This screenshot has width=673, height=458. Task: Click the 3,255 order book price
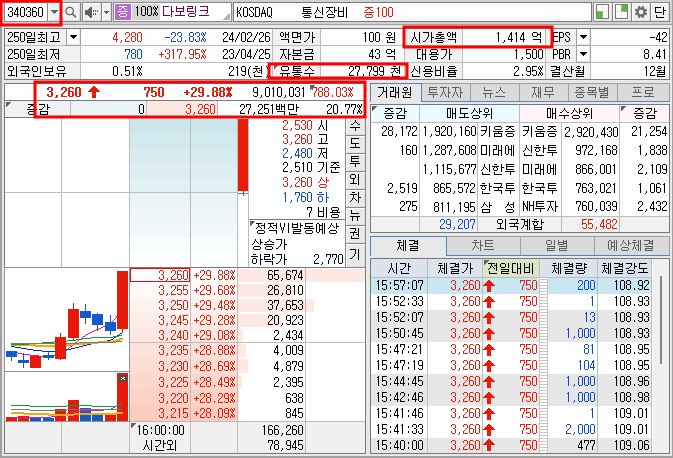[173, 290]
